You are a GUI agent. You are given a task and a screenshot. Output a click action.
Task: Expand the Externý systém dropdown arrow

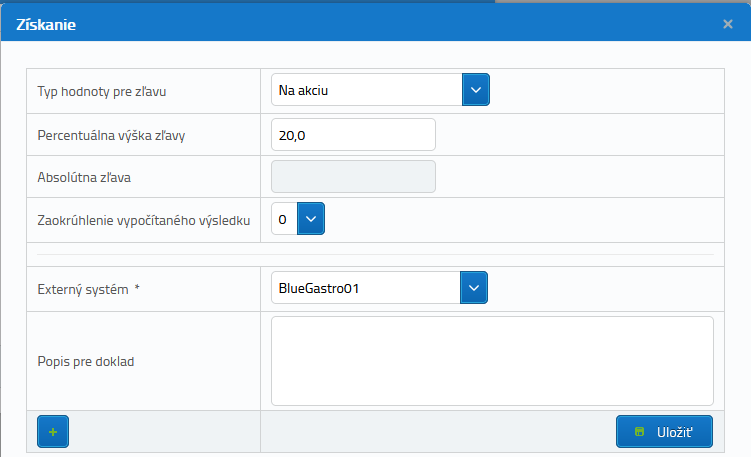[x=473, y=288]
